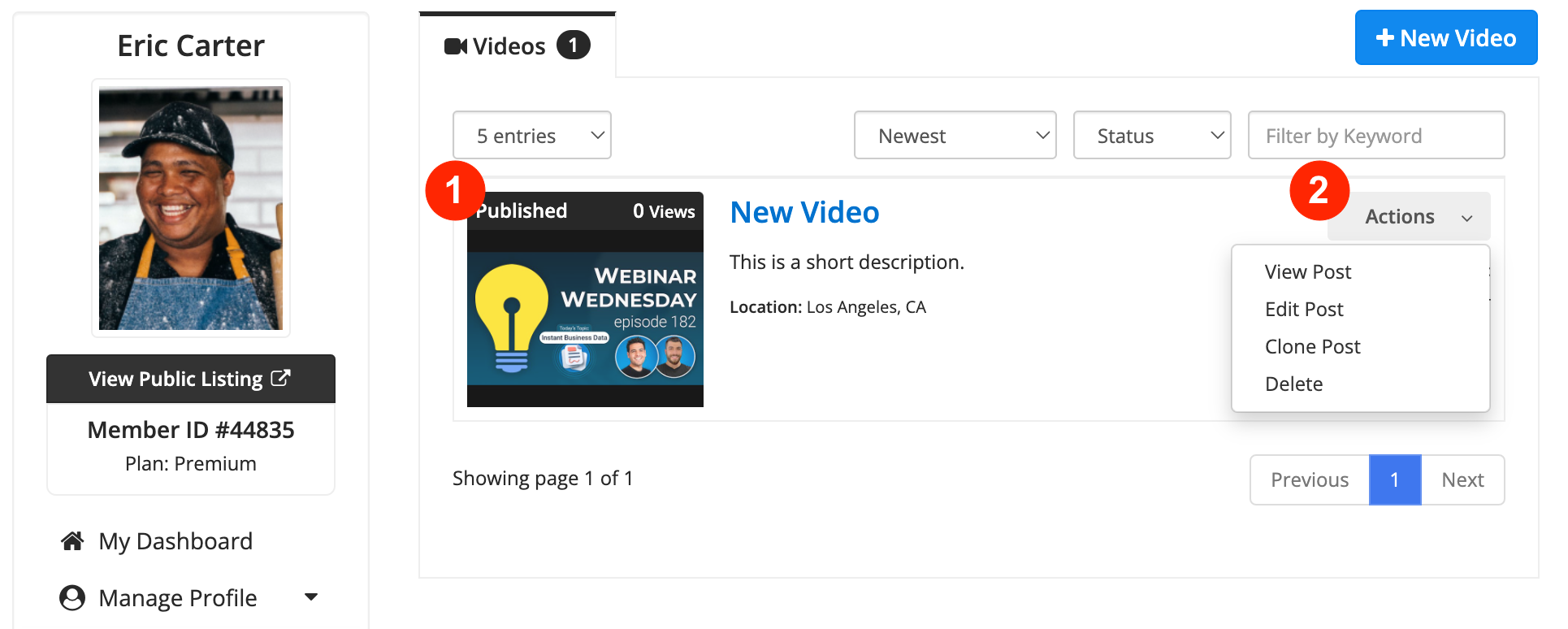Click the Webinar Wednesday video thumbnail
The height and width of the screenshot is (629, 1568).
(x=585, y=319)
